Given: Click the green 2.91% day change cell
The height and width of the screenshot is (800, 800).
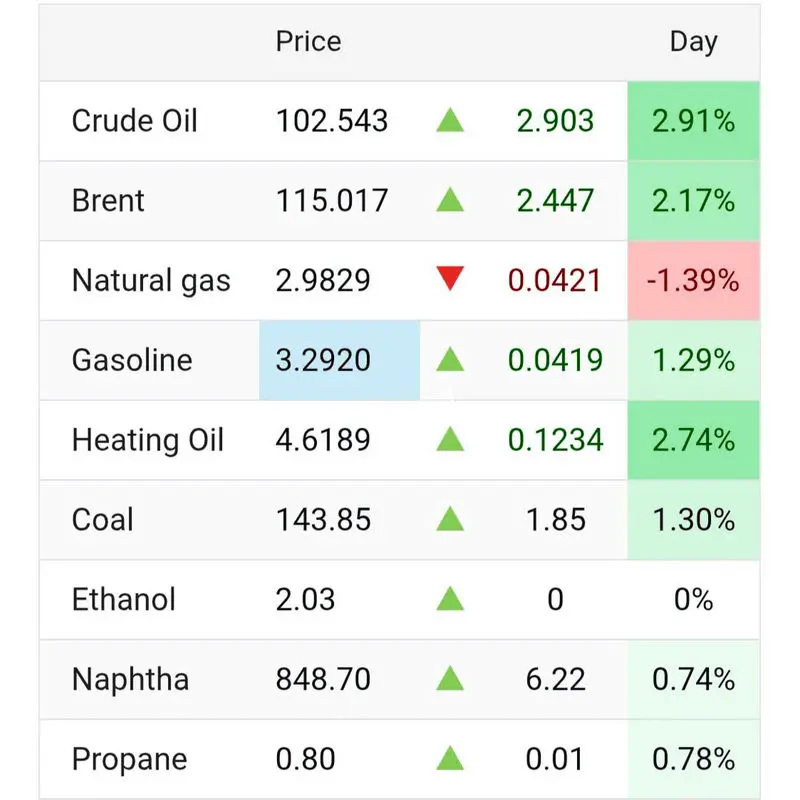Looking at the screenshot, I should [693, 122].
